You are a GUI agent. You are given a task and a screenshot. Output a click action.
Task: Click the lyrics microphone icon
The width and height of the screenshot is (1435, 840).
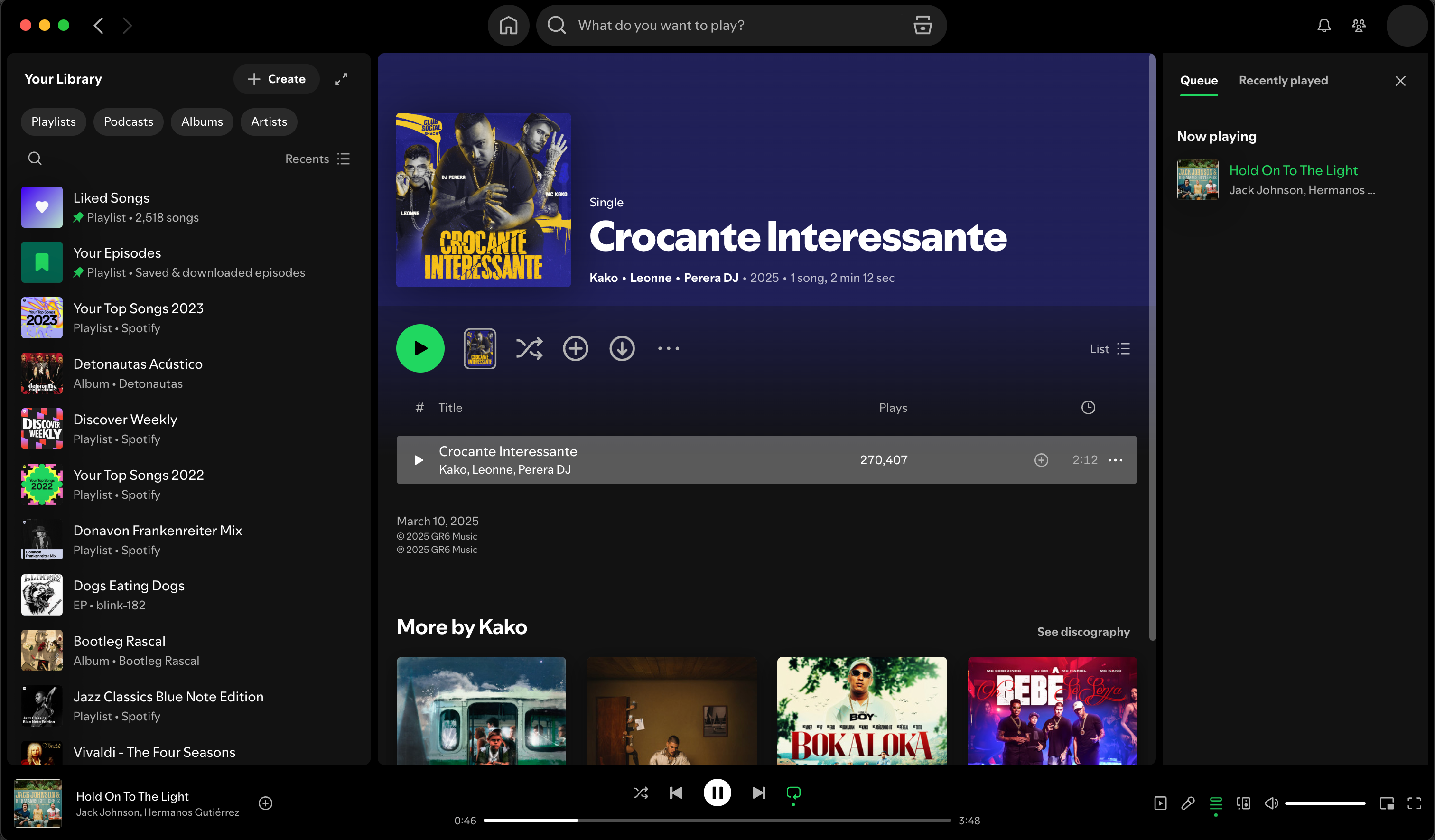[1188, 803]
